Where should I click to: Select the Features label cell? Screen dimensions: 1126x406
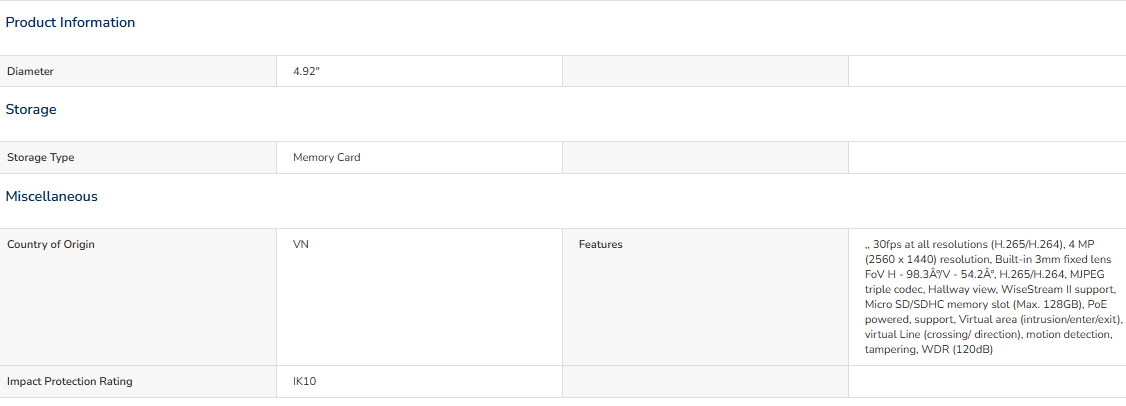[x=600, y=244]
